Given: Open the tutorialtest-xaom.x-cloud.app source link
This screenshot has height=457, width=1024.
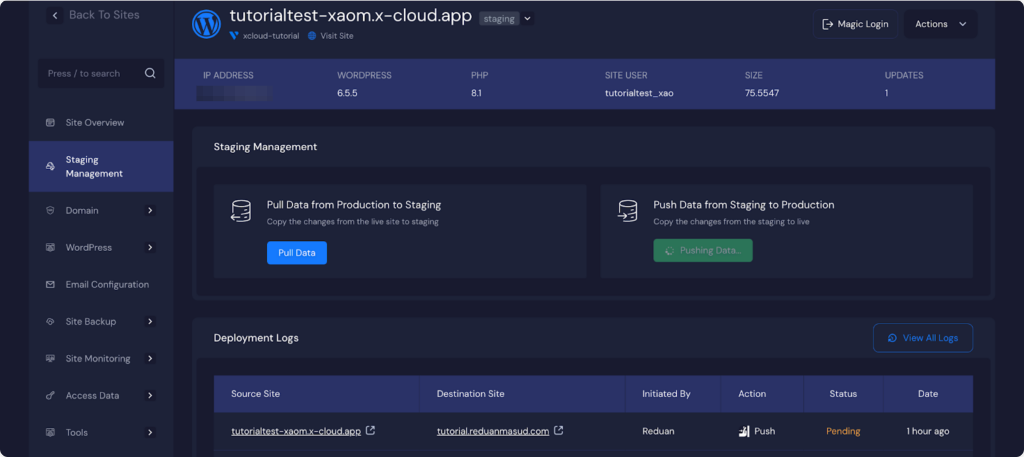Looking at the screenshot, I should (x=296, y=432).
